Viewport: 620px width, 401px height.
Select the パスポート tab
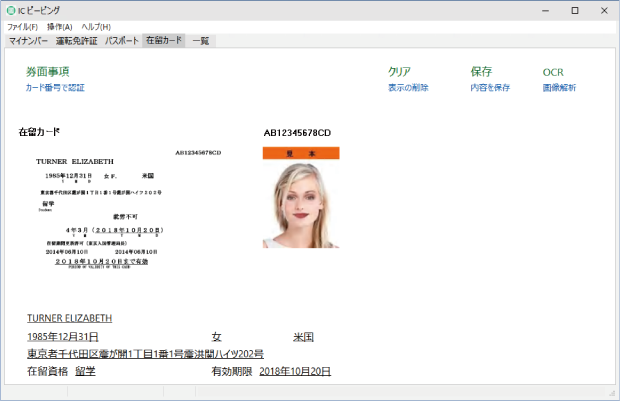tap(122, 41)
